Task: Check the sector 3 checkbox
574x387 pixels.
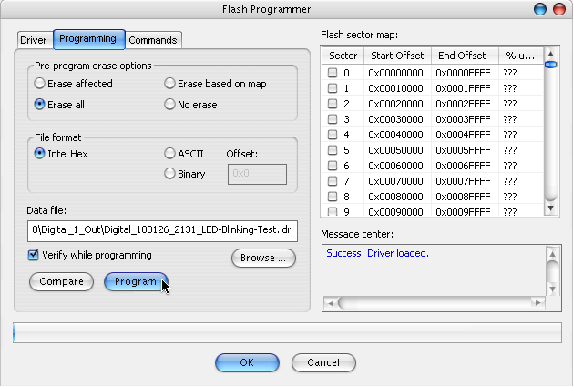Action: click(x=332, y=119)
